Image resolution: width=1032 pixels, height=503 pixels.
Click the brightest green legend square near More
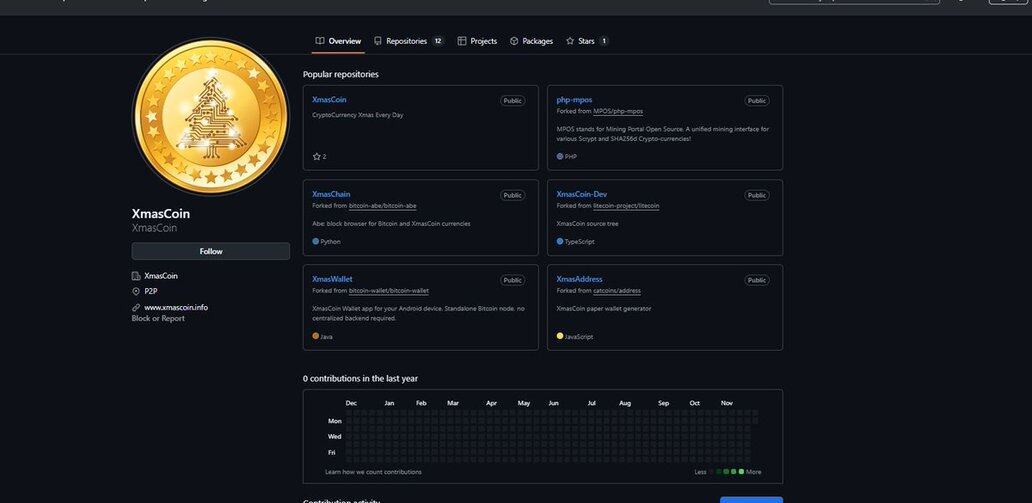pyautogui.click(x=741, y=472)
